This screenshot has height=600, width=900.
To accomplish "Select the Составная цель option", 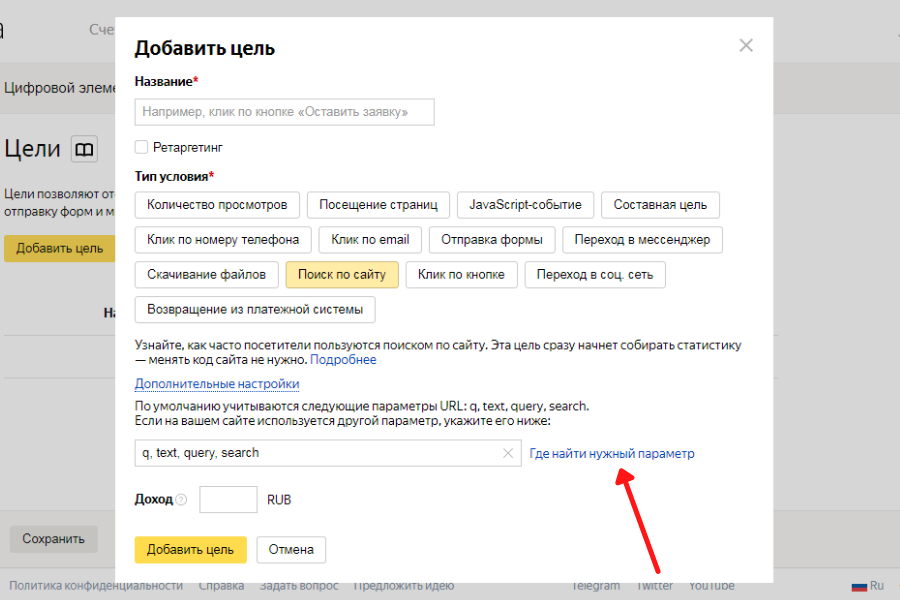I will (660, 205).
